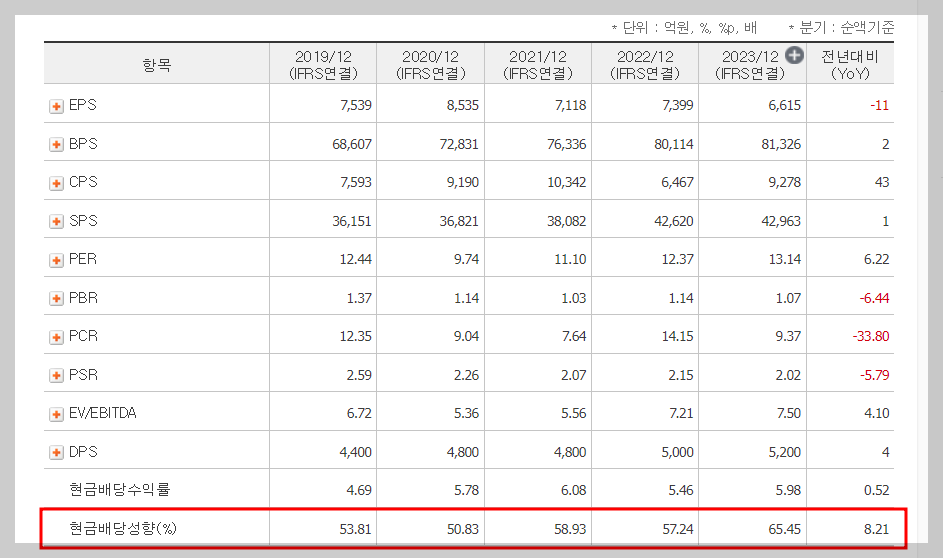Click the CPS row label
The height and width of the screenshot is (558, 943).
pyautogui.click(x=83, y=182)
